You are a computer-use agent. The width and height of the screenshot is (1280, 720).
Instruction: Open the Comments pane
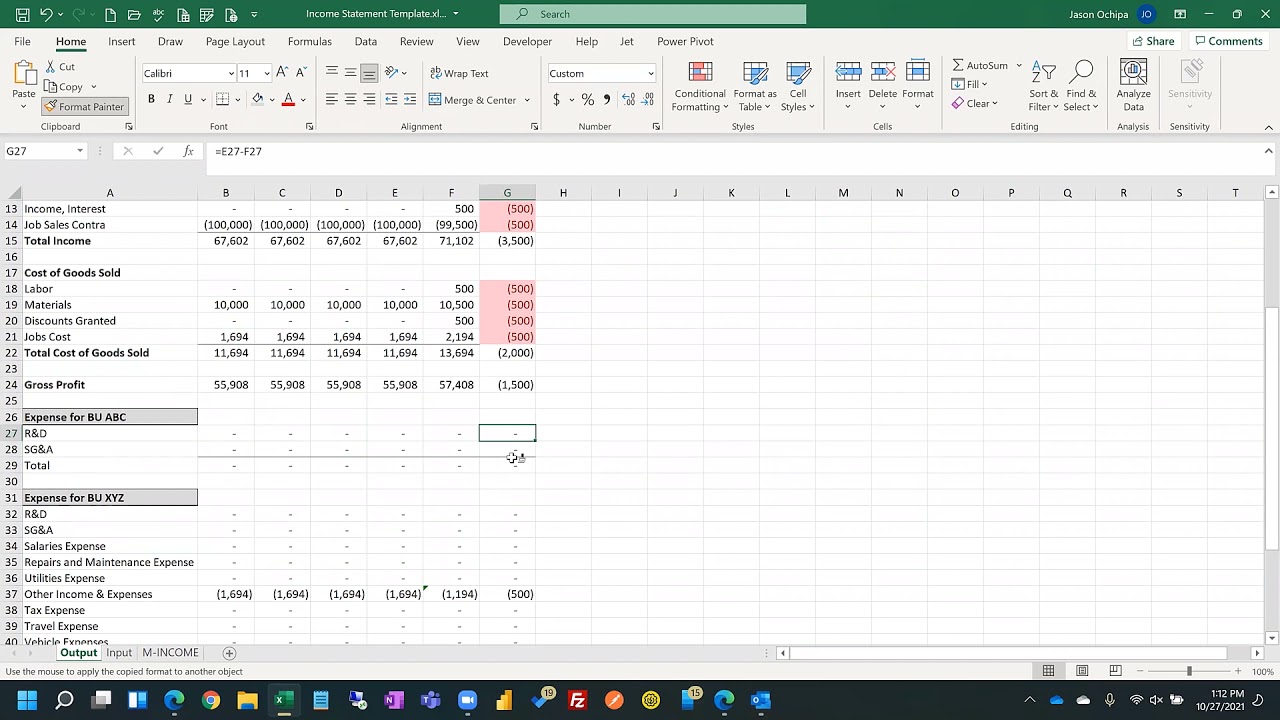(1228, 41)
